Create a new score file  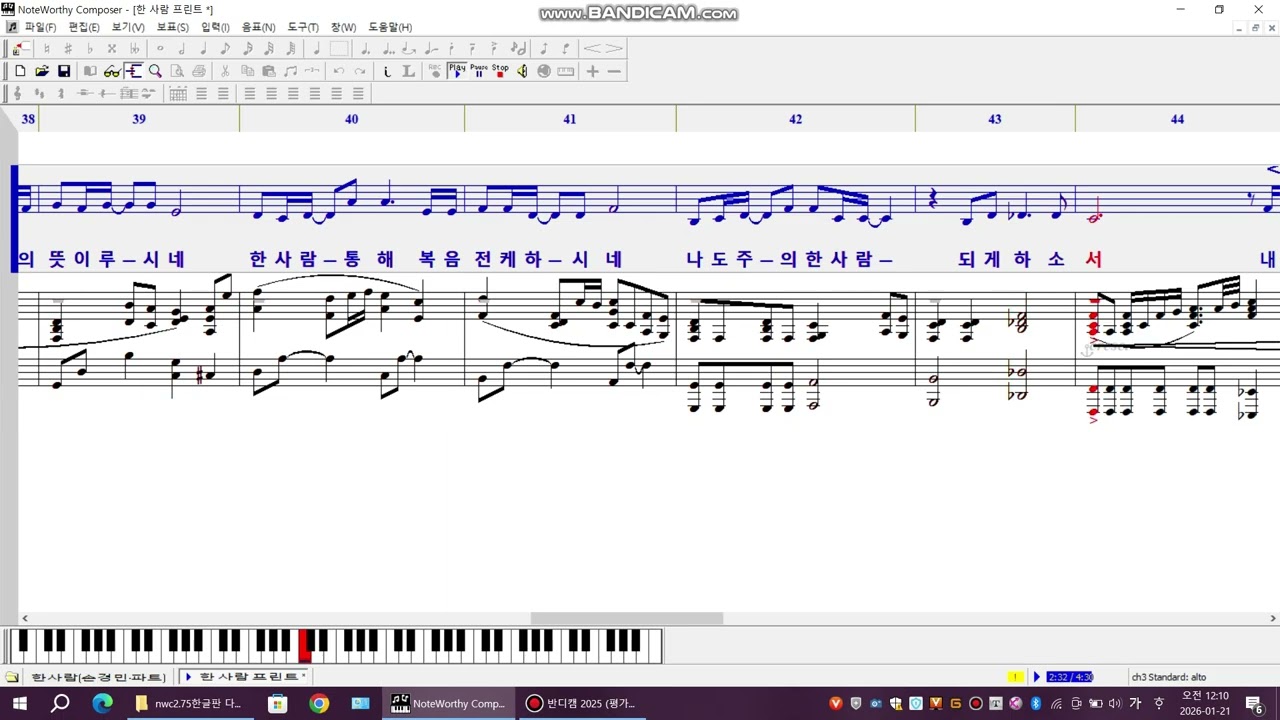point(20,71)
